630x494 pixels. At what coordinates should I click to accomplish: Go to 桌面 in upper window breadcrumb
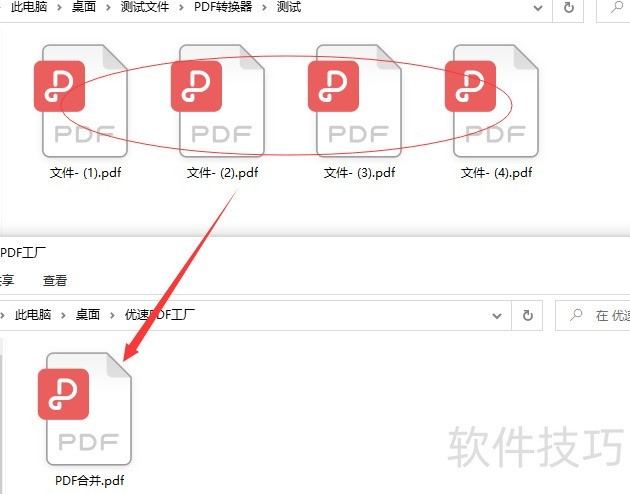click(84, 6)
